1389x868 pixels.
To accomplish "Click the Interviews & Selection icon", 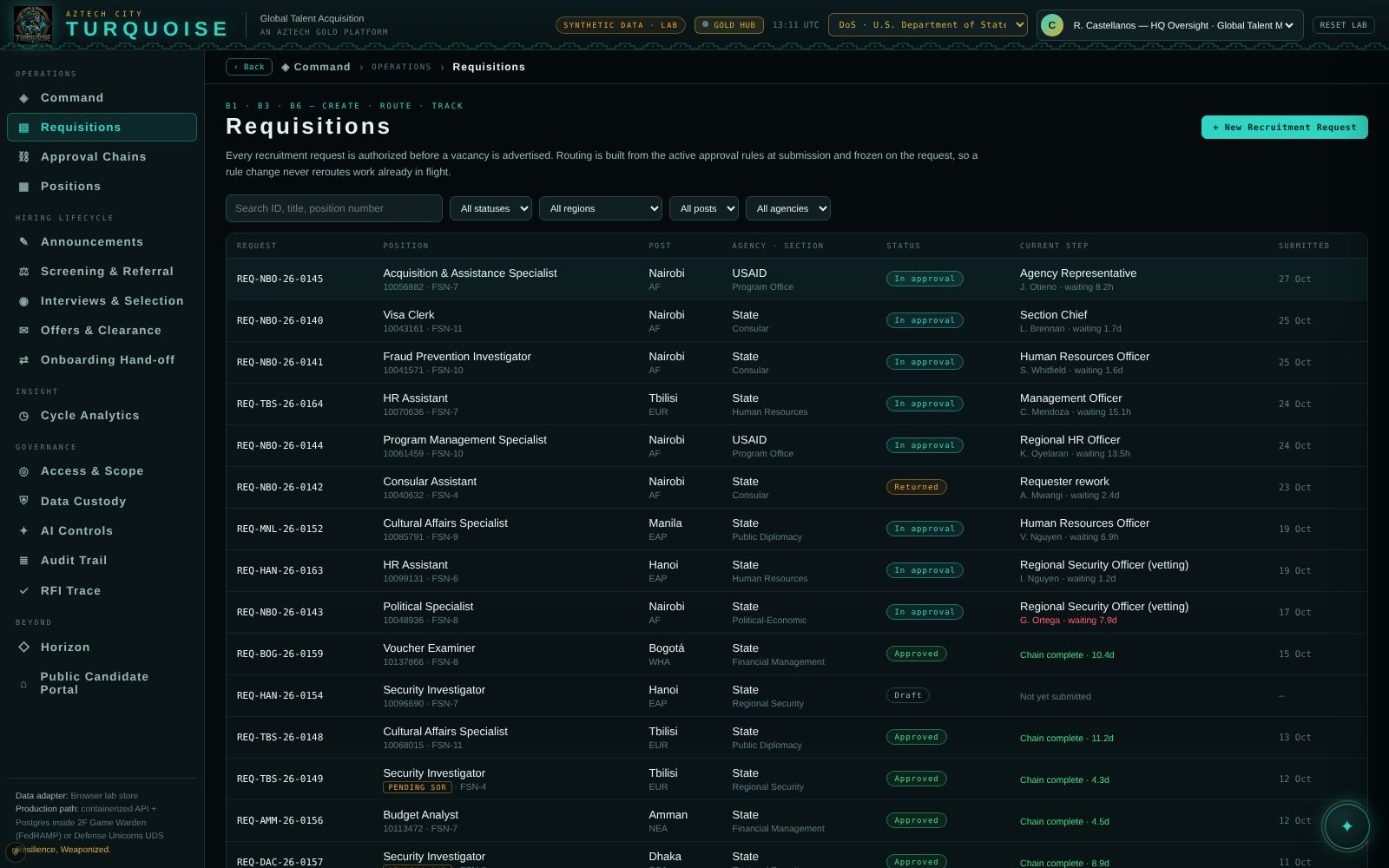I will point(23,301).
